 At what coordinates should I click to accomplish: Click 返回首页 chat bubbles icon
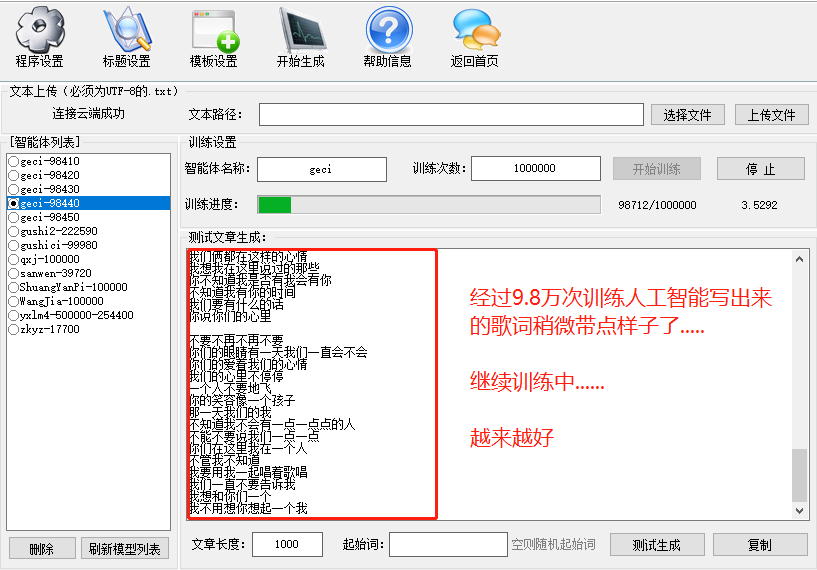(x=475, y=30)
